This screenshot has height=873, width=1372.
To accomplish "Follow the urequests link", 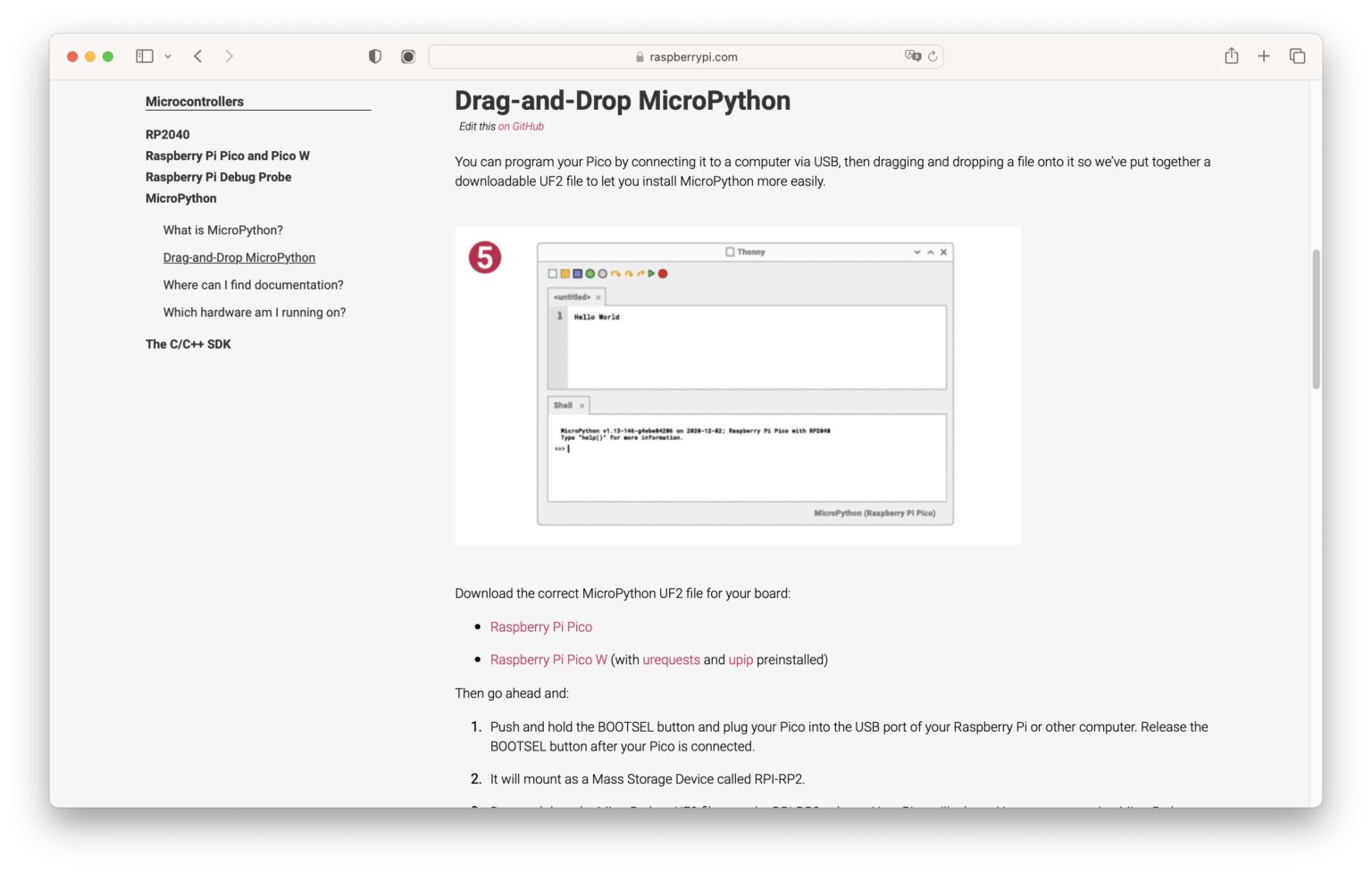I will tap(672, 659).
